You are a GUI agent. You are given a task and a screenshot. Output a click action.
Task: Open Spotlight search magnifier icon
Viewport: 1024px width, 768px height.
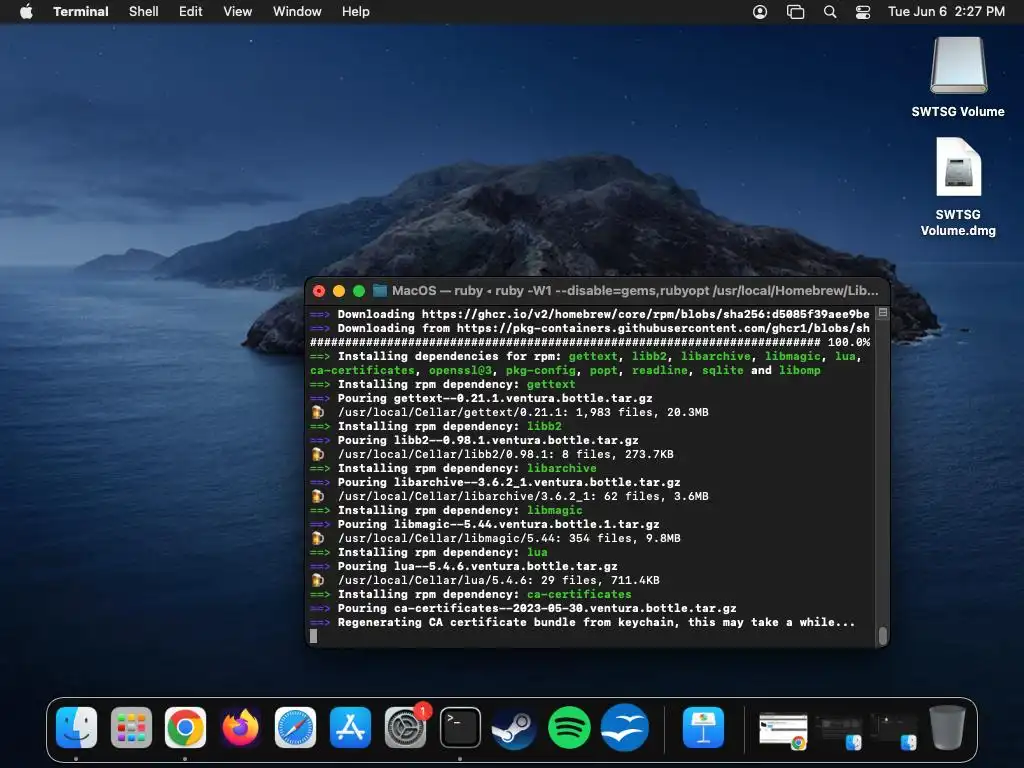tap(829, 12)
